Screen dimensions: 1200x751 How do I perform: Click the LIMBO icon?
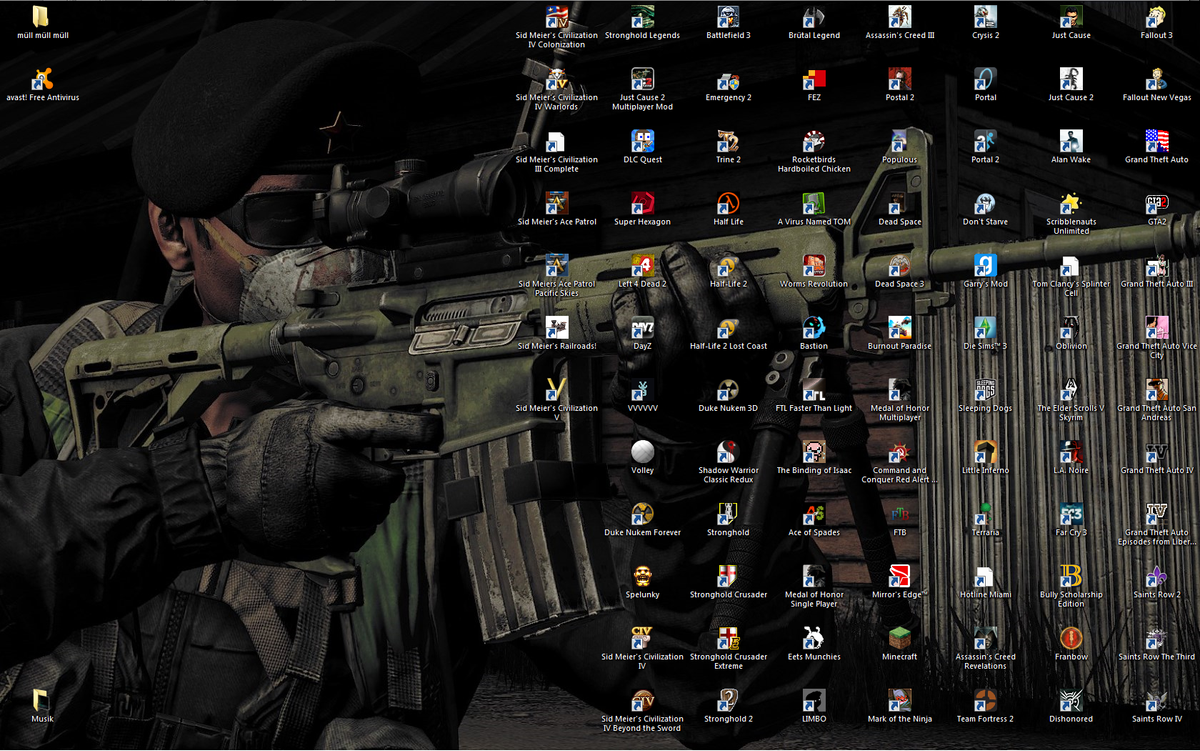pos(814,700)
